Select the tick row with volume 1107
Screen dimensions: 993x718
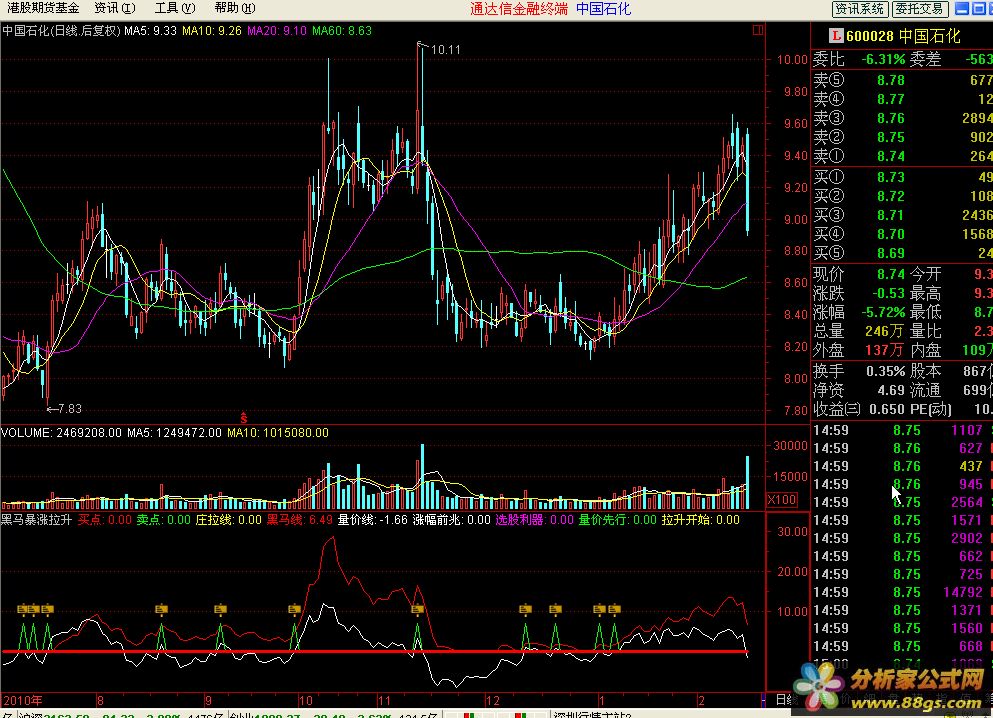pyautogui.click(x=902, y=430)
